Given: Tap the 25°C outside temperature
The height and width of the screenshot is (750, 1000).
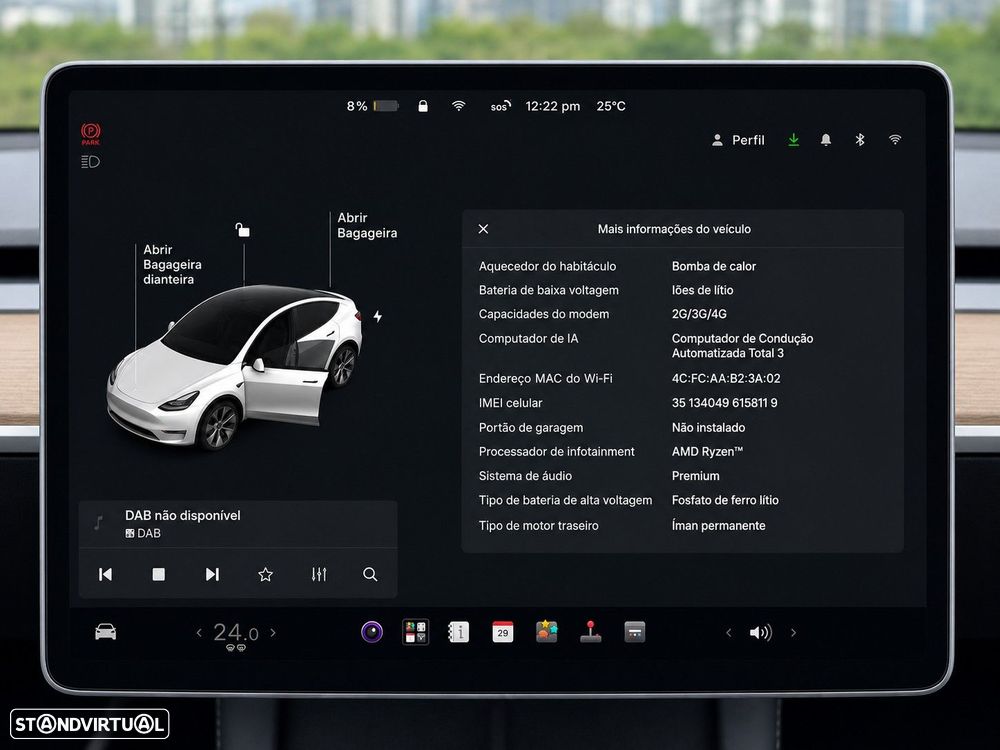Looking at the screenshot, I should tap(611, 106).
